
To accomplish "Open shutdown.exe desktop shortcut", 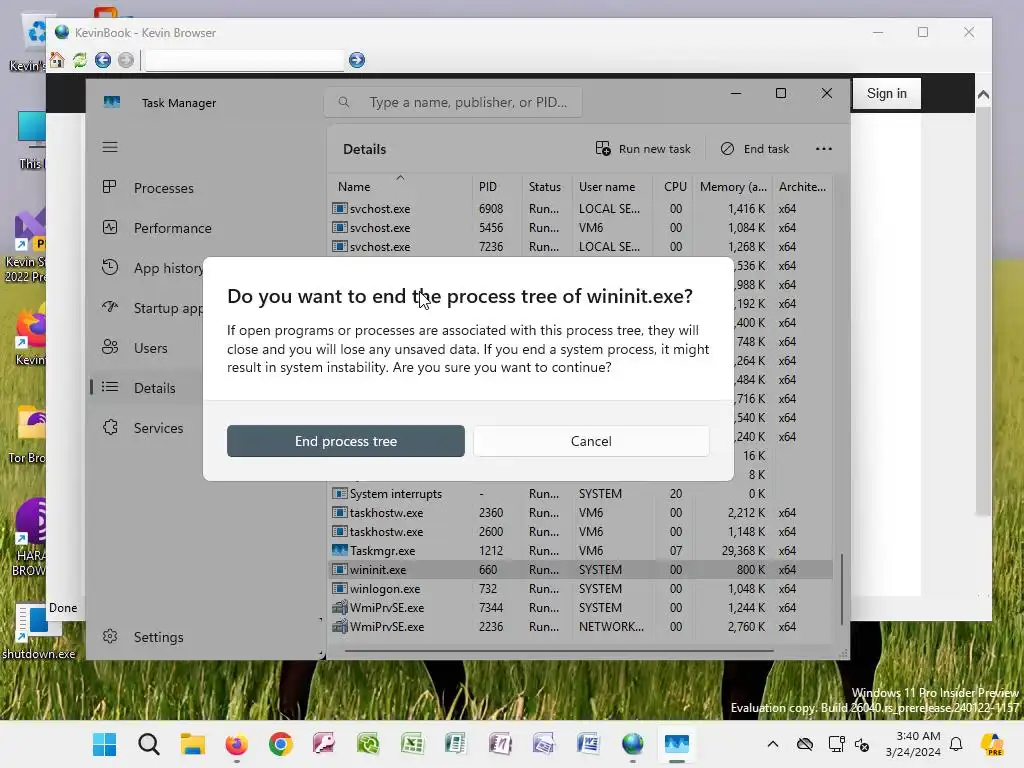I will click(38, 632).
